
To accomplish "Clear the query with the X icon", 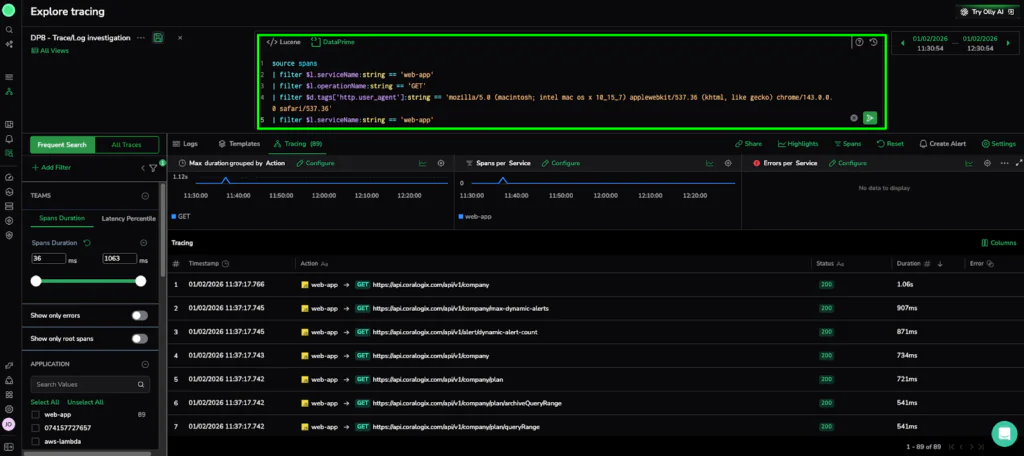I will (x=853, y=118).
